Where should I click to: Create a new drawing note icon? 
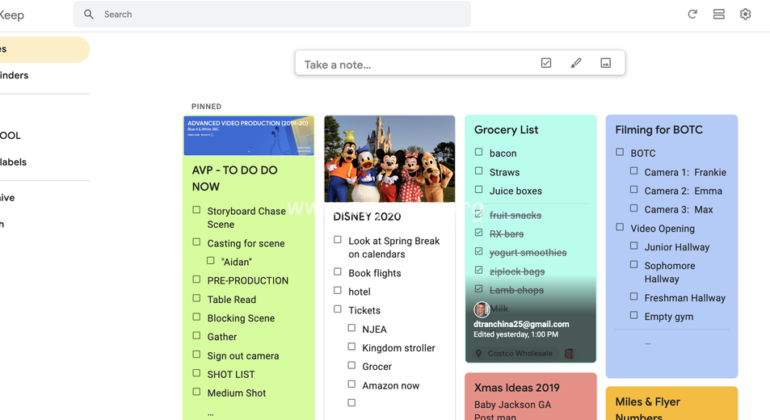pyautogui.click(x=576, y=63)
